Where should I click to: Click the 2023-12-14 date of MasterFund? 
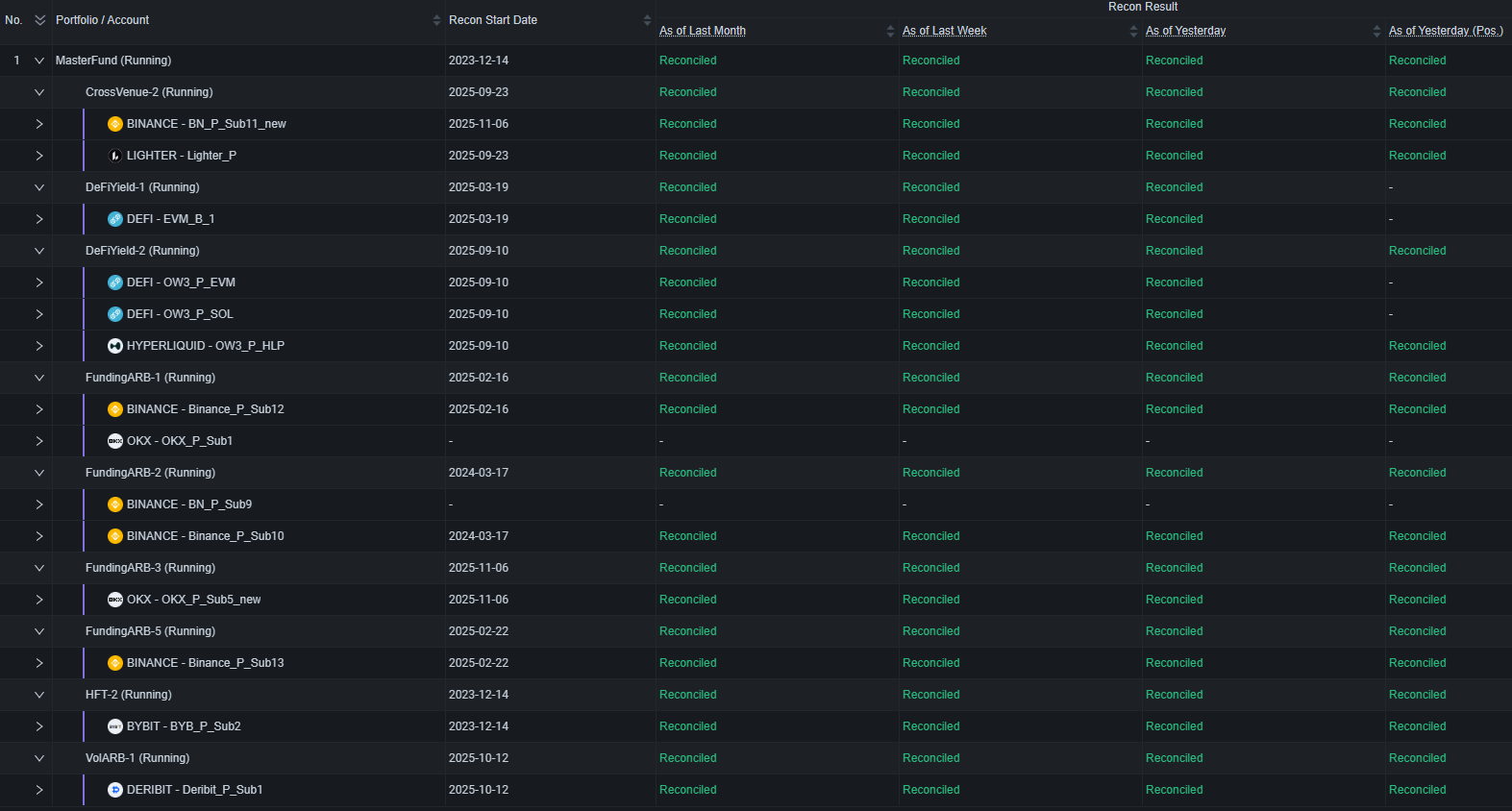click(479, 61)
